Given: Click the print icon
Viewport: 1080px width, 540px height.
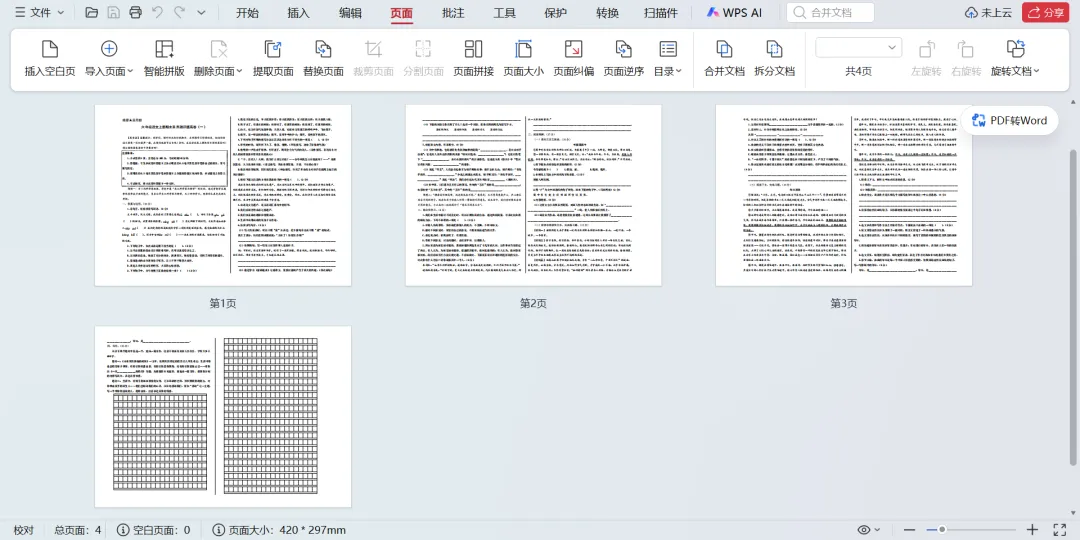Looking at the screenshot, I should coord(136,12).
